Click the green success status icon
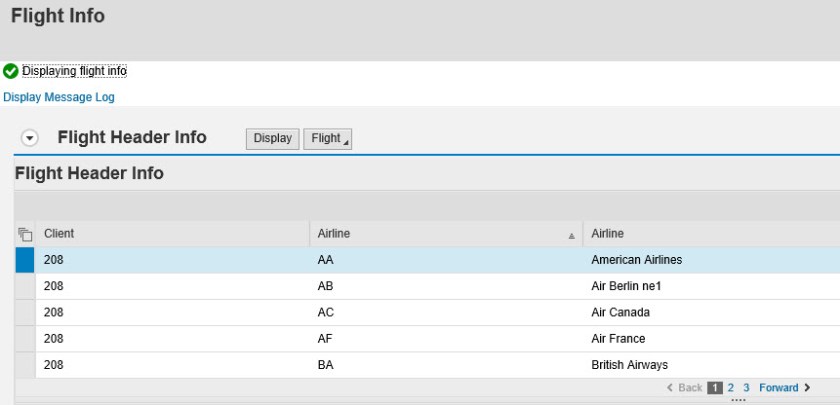The image size is (840, 405). point(11,71)
